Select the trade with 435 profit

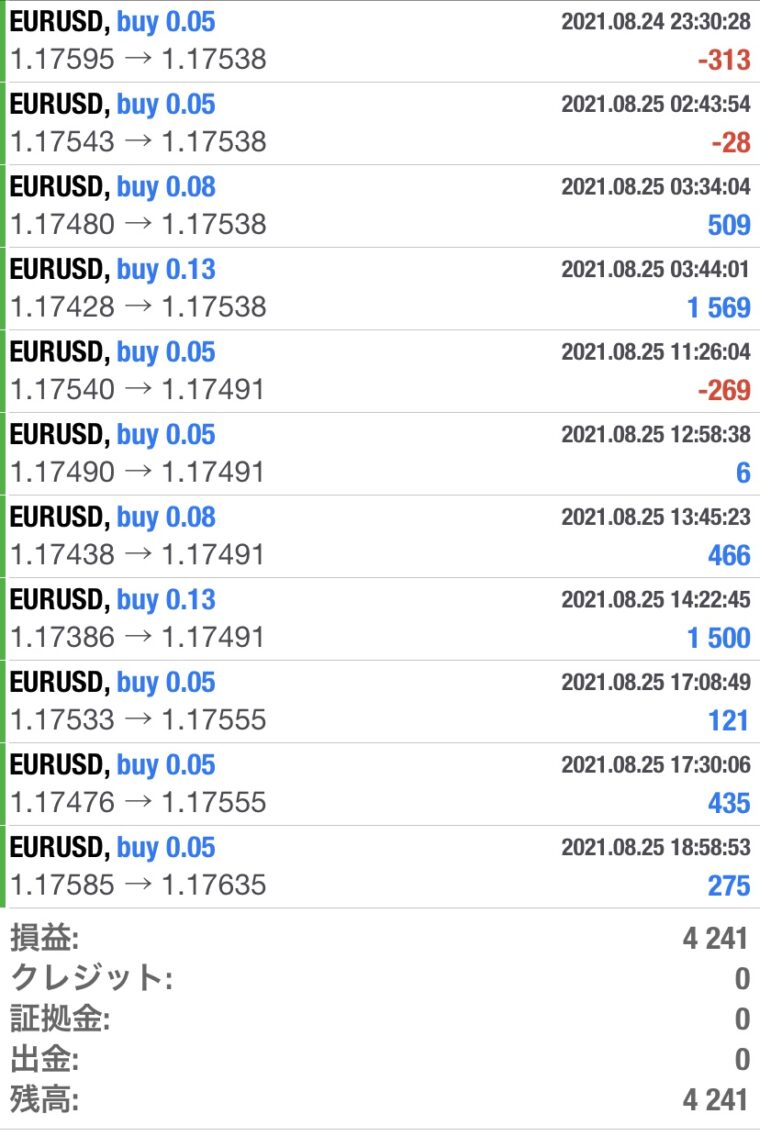380,784
